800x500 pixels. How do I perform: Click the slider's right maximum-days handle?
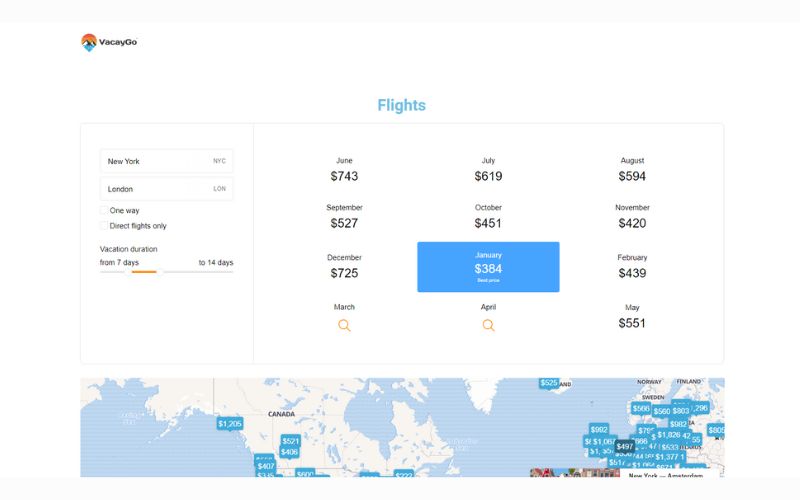click(160, 272)
